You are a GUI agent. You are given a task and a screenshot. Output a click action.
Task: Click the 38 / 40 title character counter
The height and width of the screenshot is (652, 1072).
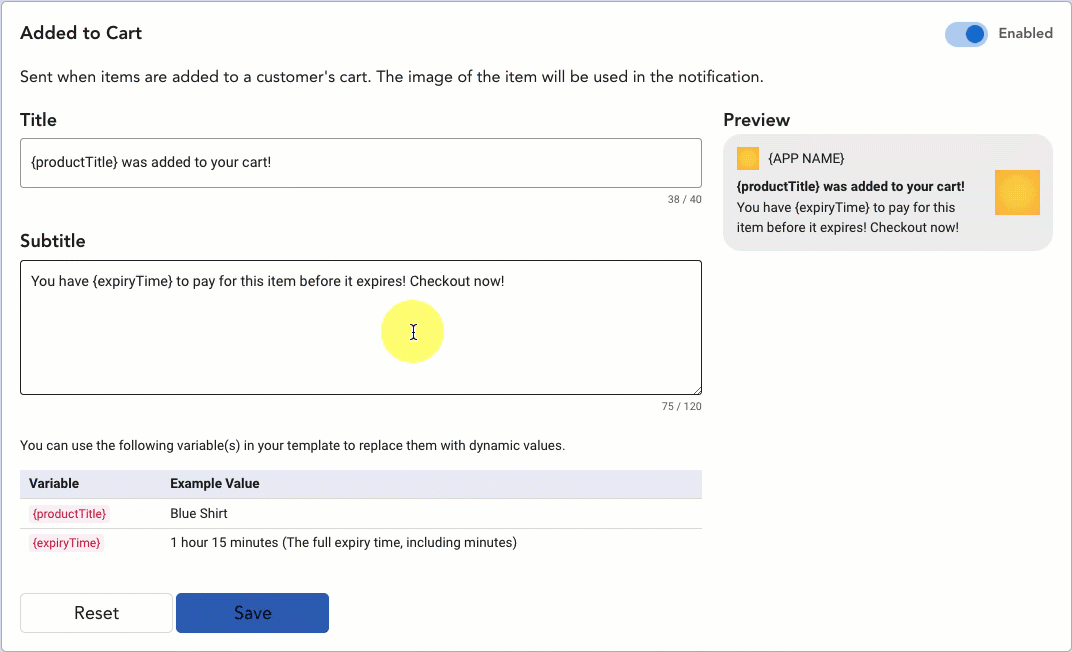click(x=684, y=199)
